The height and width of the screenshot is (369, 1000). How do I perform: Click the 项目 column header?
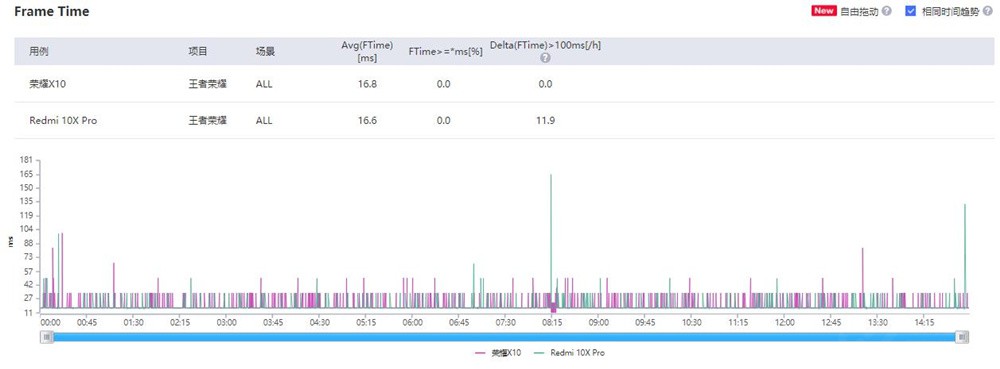[x=198, y=51]
